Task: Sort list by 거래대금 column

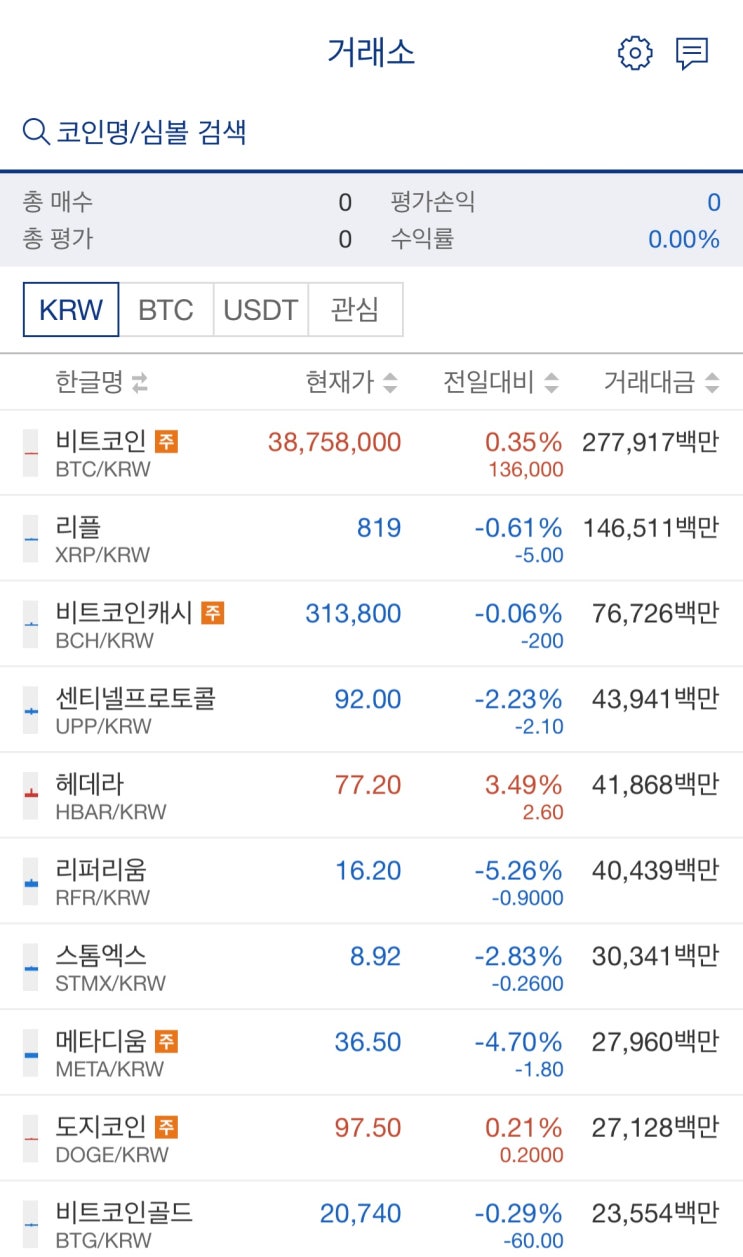Action: coord(712,382)
